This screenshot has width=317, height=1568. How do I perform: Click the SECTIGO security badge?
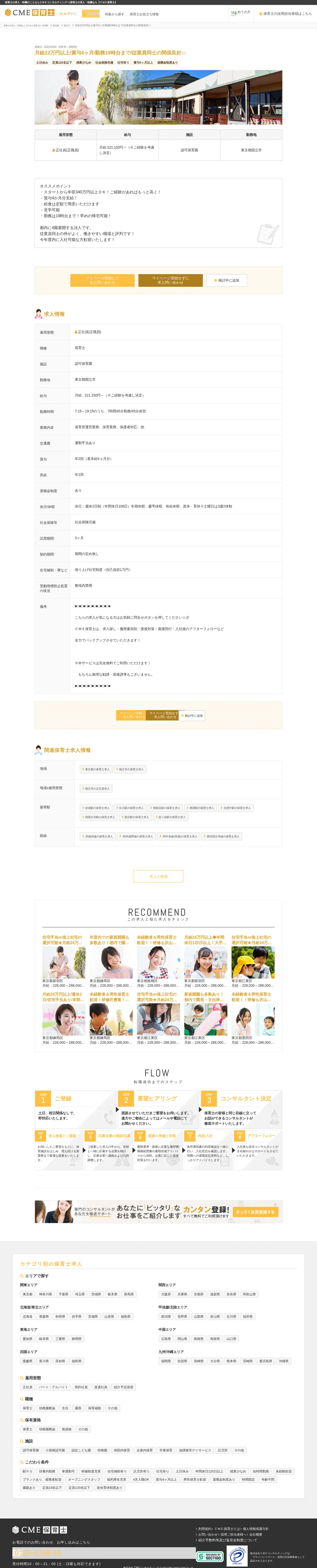pos(210,1556)
